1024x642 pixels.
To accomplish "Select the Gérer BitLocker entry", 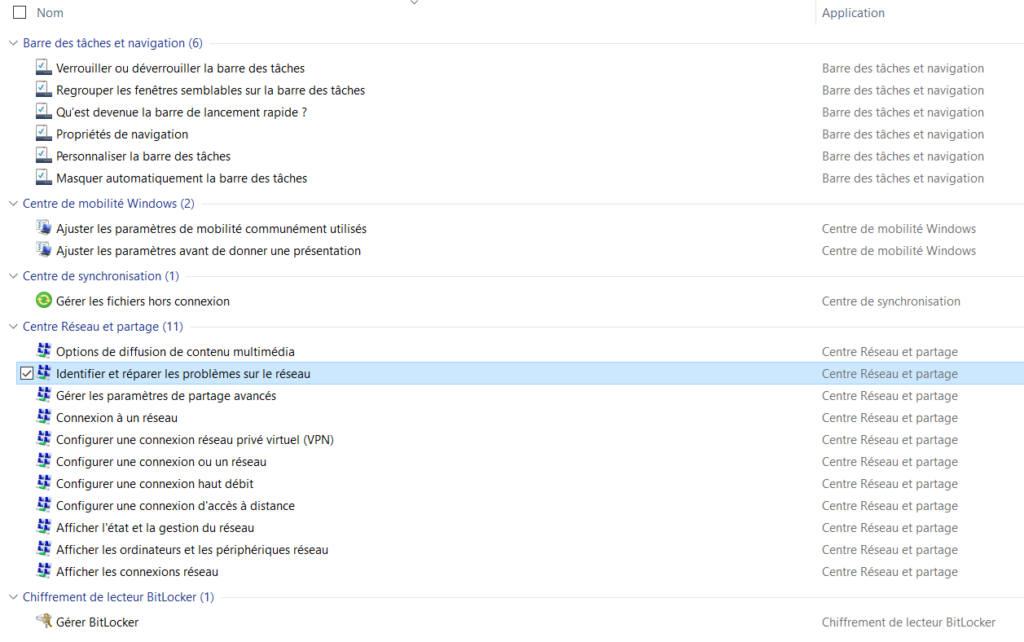I will click(x=97, y=622).
